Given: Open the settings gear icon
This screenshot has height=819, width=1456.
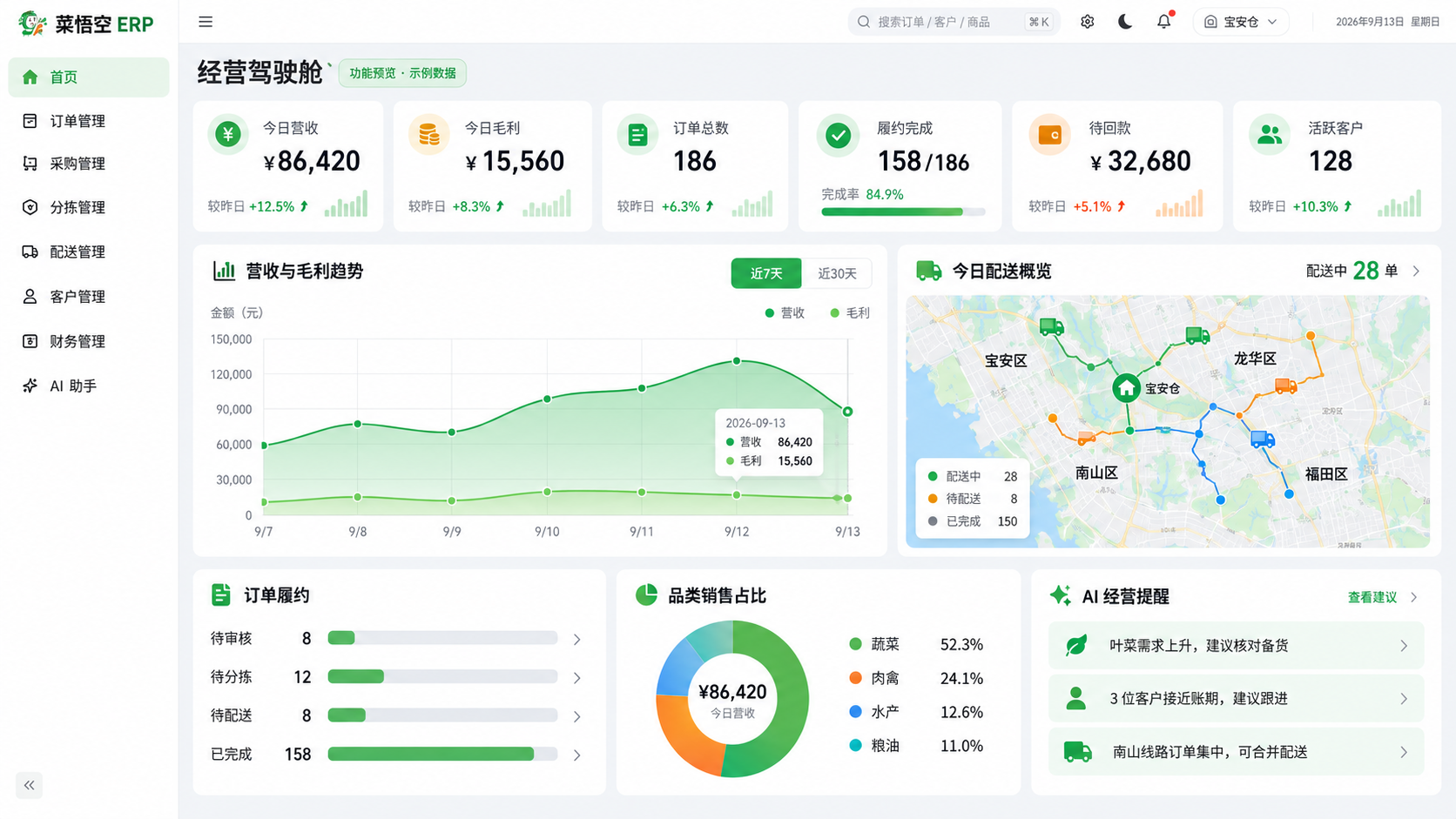Looking at the screenshot, I should [x=1088, y=22].
